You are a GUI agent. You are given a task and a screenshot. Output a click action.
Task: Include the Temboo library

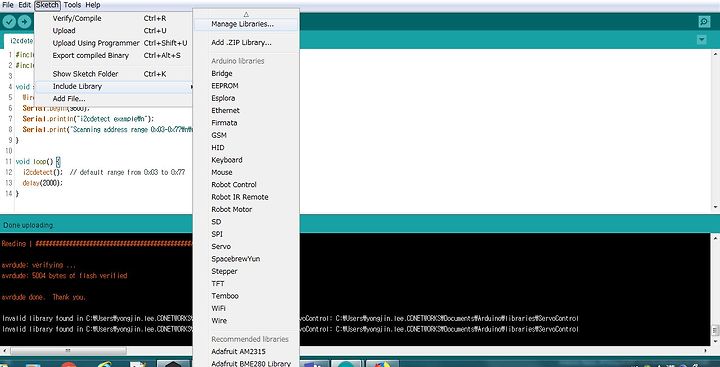pos(246,296)
